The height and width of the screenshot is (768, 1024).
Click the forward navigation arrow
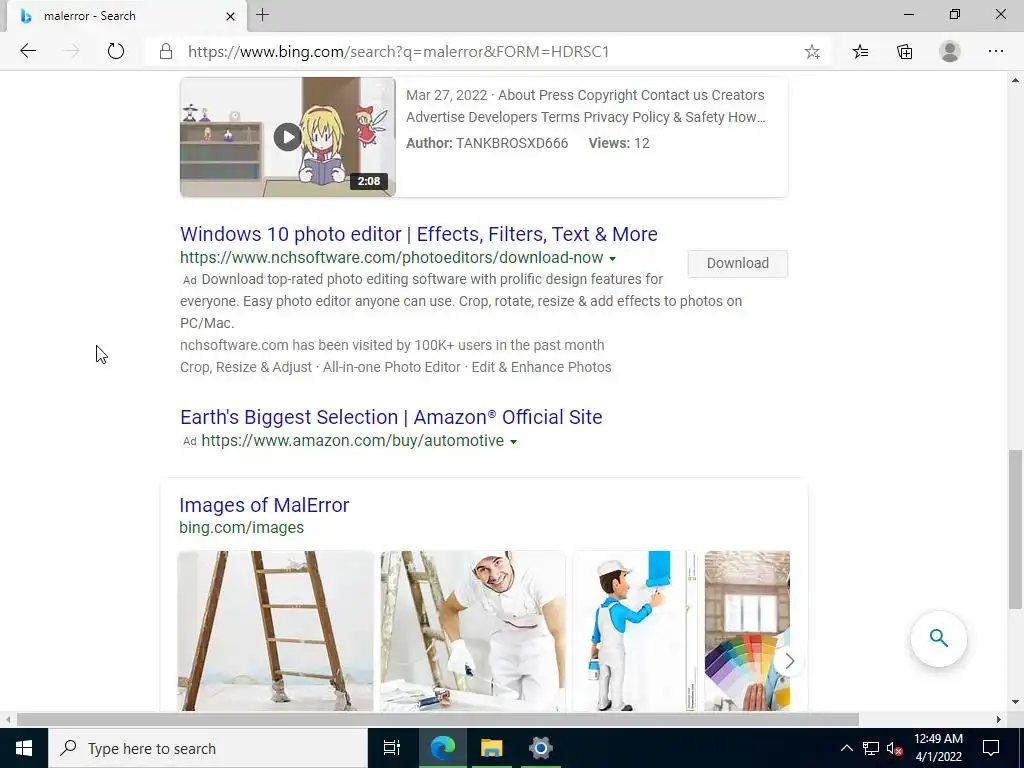(72, 51)
